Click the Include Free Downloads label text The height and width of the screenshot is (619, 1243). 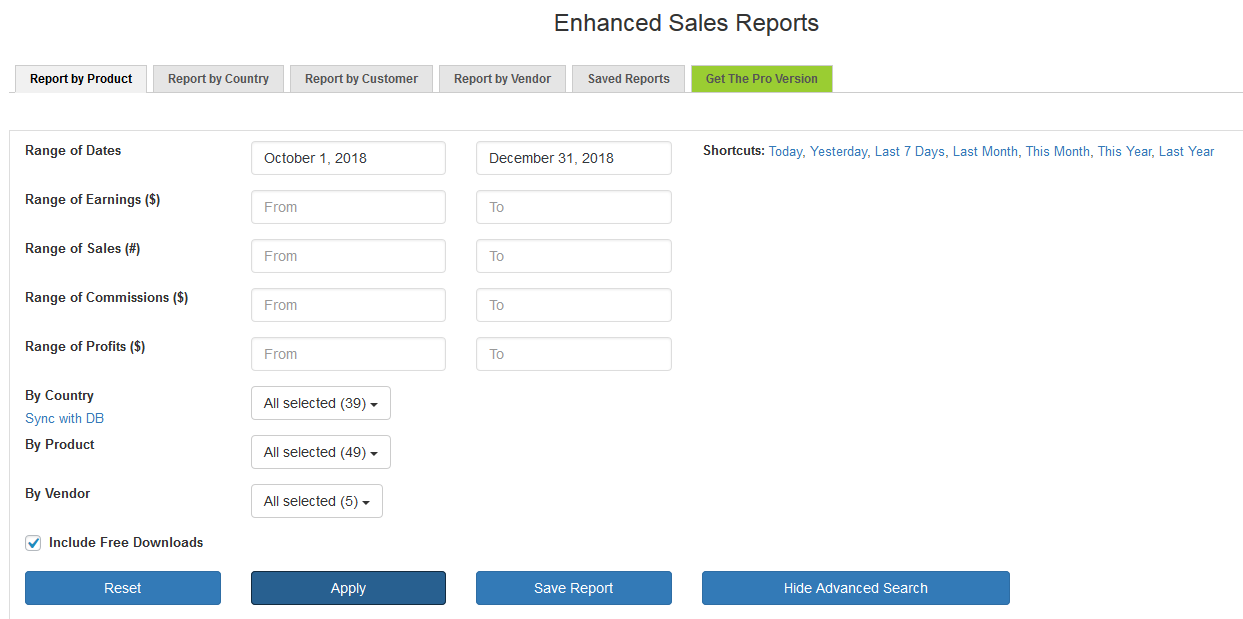[126, 543]
